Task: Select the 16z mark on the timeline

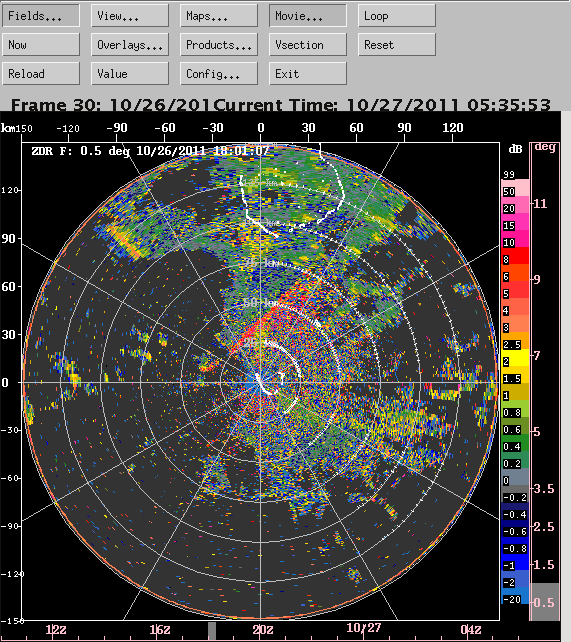Action: click(x=160, y=629)
